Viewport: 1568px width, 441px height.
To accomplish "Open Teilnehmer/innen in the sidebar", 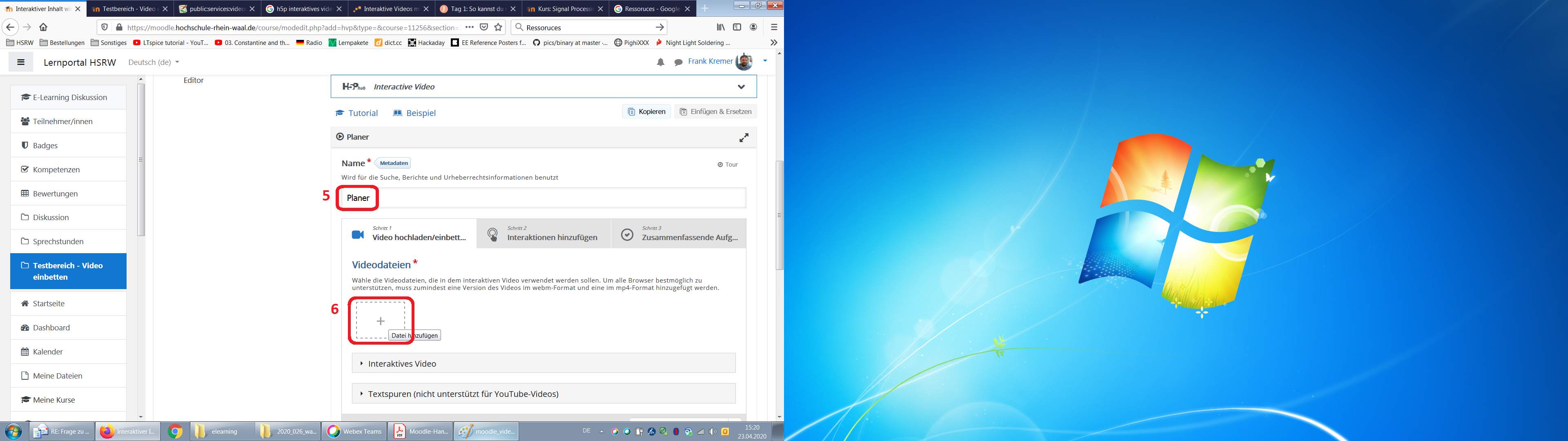I will (x=68, y=122).
